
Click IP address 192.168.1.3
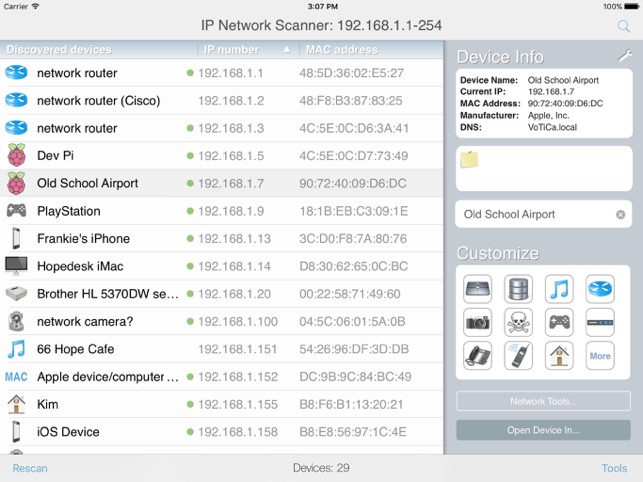(x=231, y=128)
